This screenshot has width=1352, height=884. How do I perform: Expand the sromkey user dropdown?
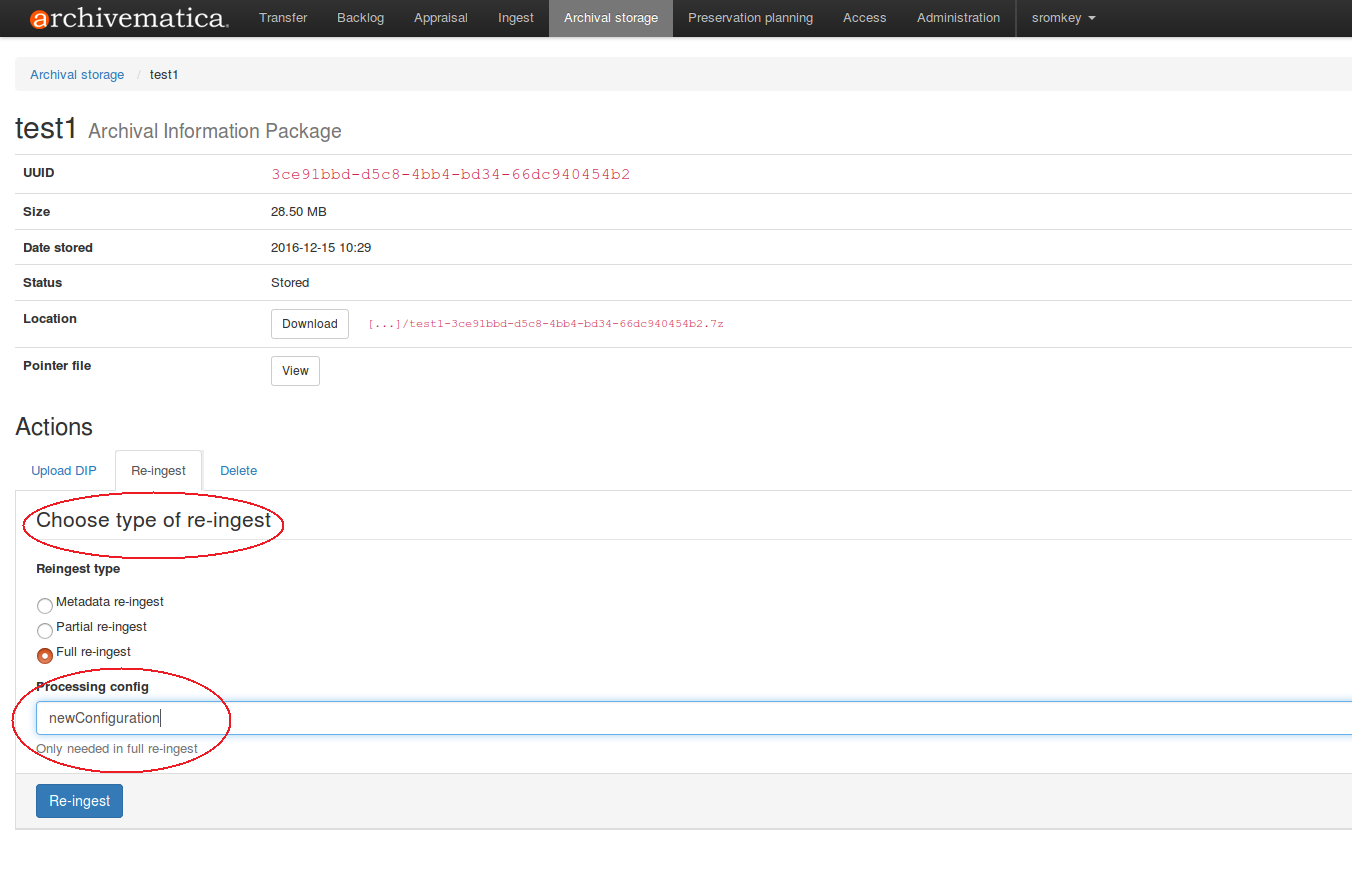pos(1063,18)
